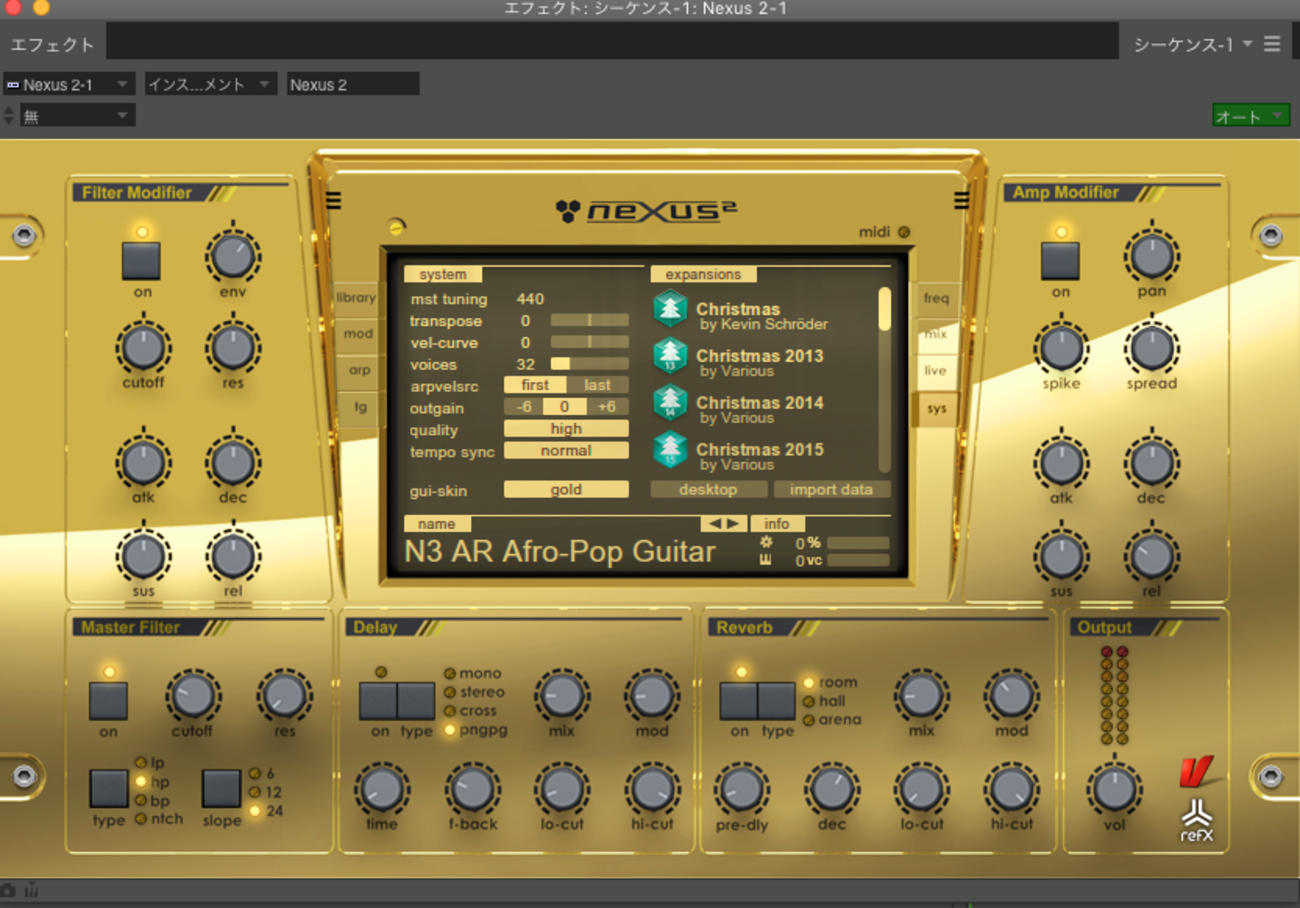Open the シーケンス-1 dropdown

pos(1194,44)
